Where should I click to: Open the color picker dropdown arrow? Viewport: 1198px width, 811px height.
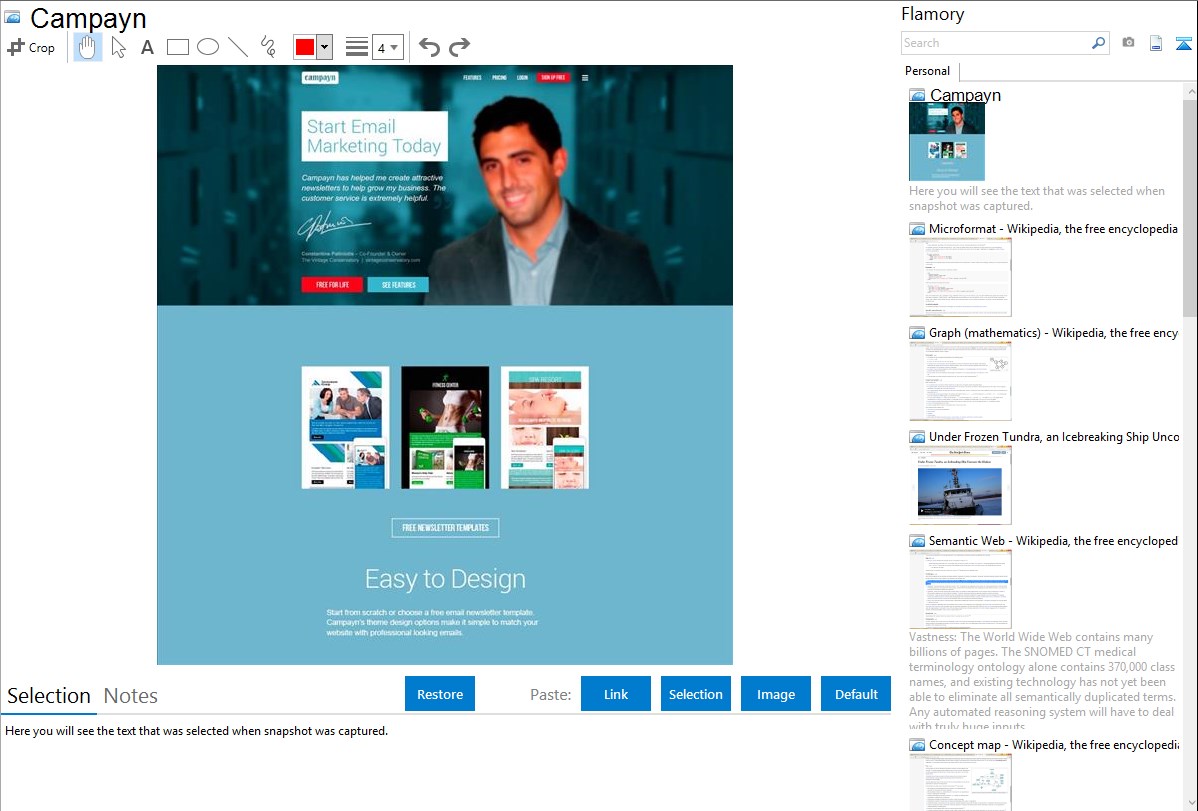(x=325, y=47)
